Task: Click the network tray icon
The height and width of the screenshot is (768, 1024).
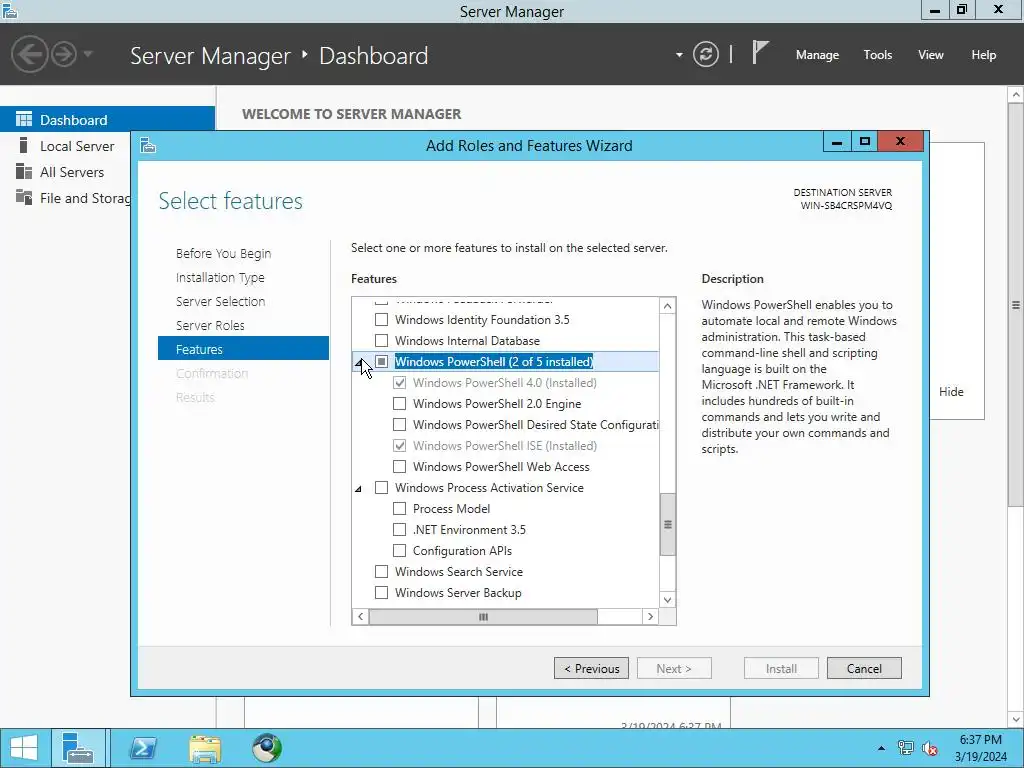Action: coord(905,748)
